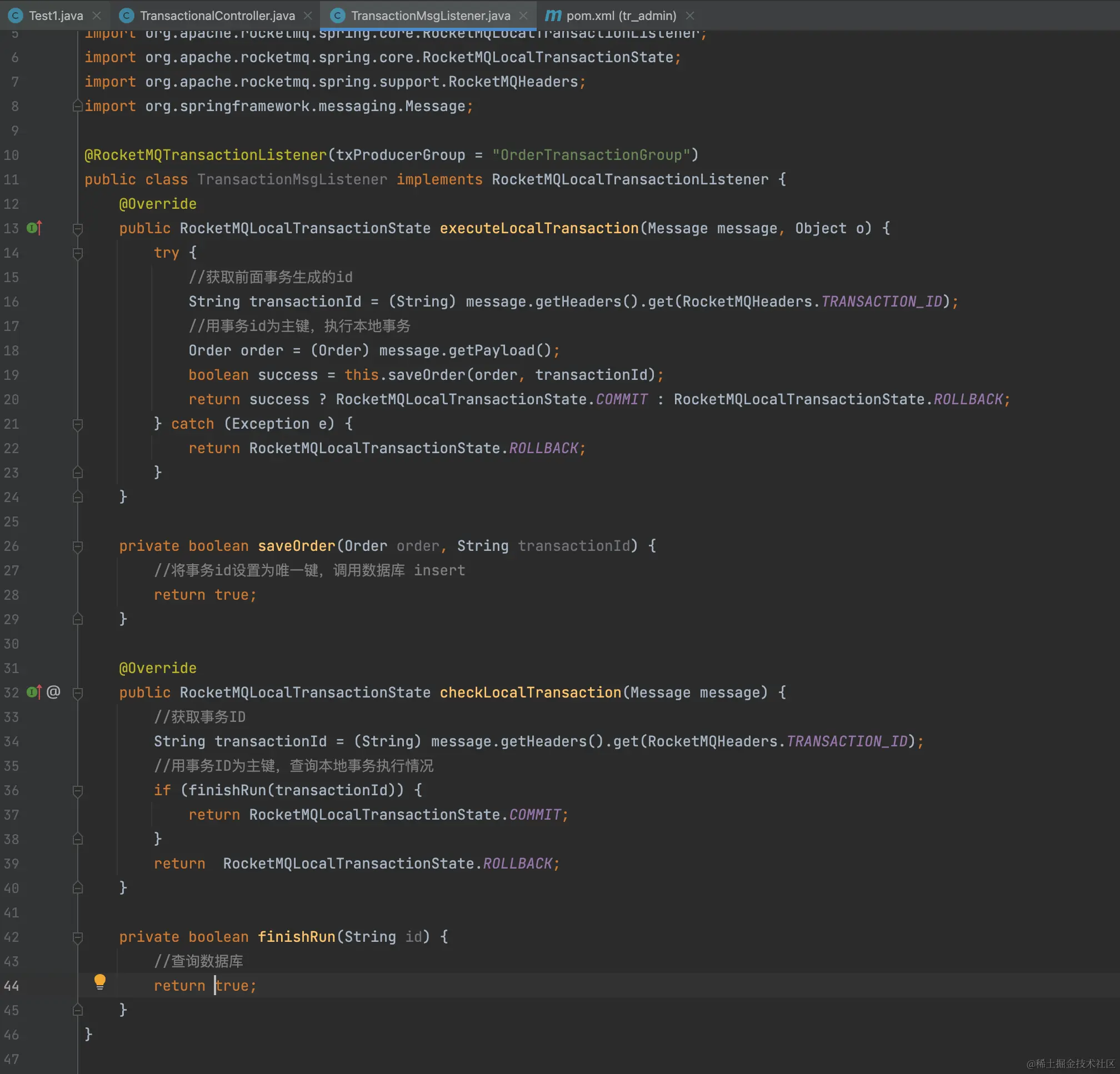1120x1074 pixels.
Task: Fold the if finishRun block marker
Action: tap(78, 791)
